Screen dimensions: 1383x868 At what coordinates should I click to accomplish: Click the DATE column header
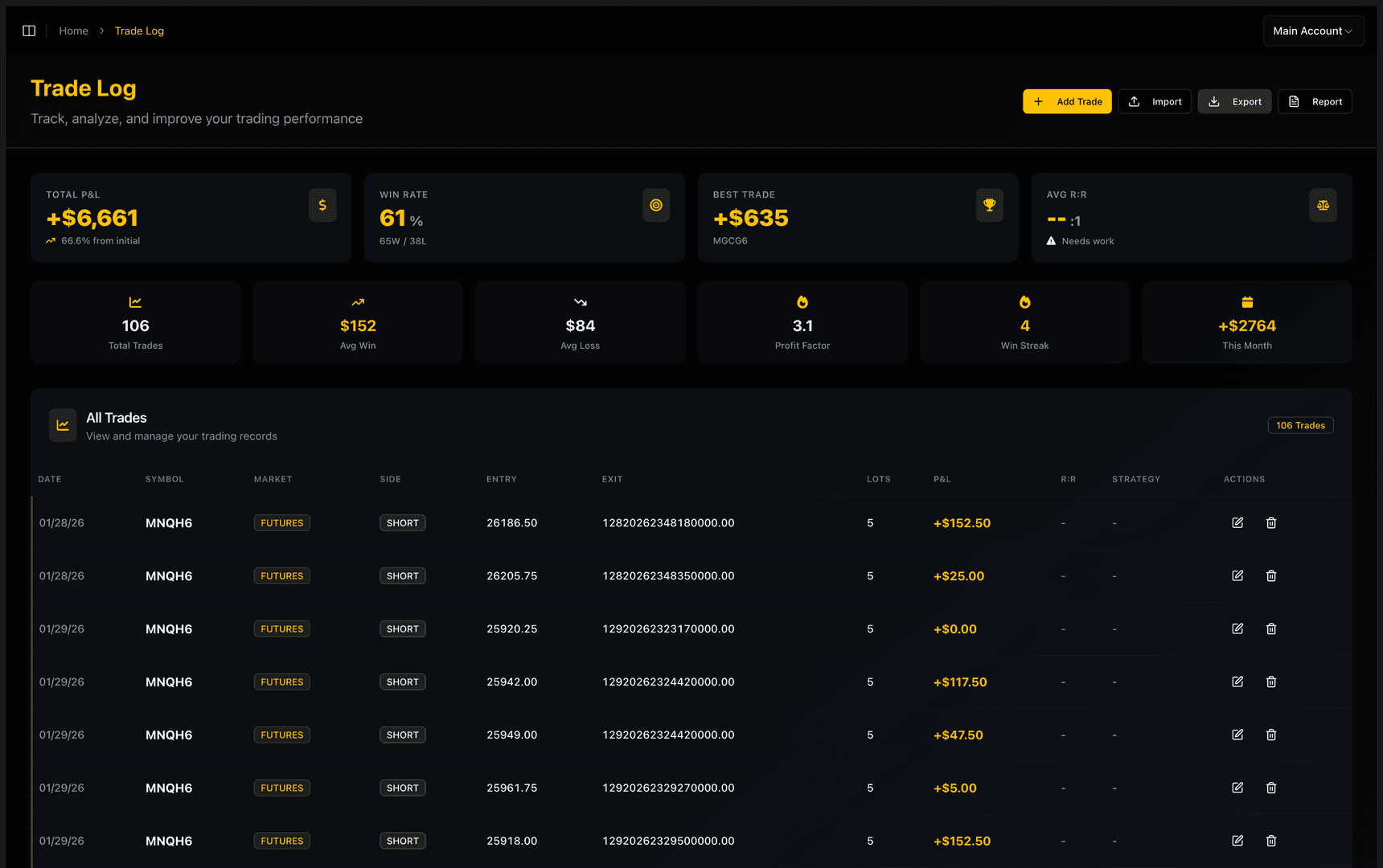coord(50,479)
